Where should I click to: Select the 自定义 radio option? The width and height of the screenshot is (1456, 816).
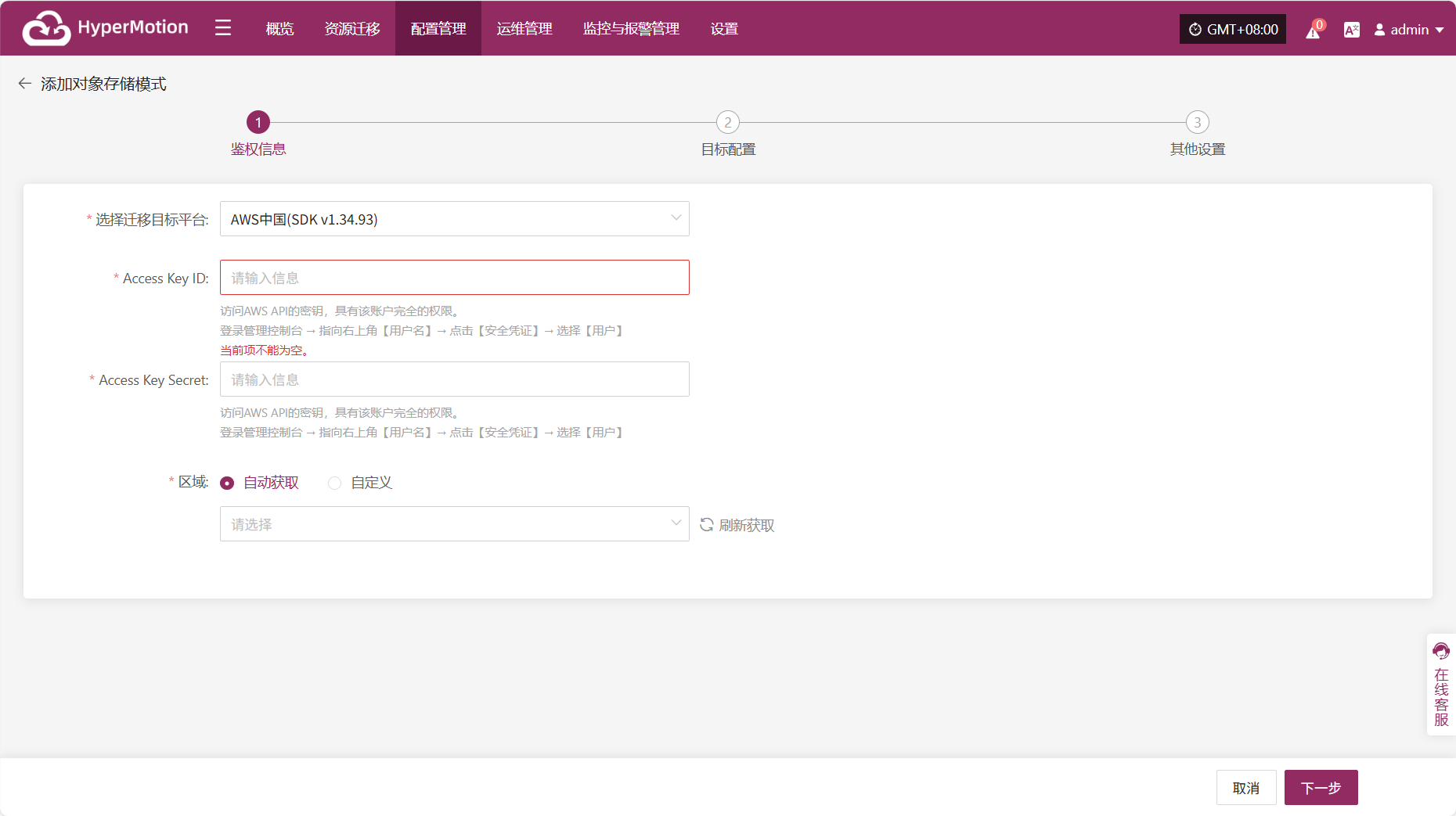[x=334, y=483]
